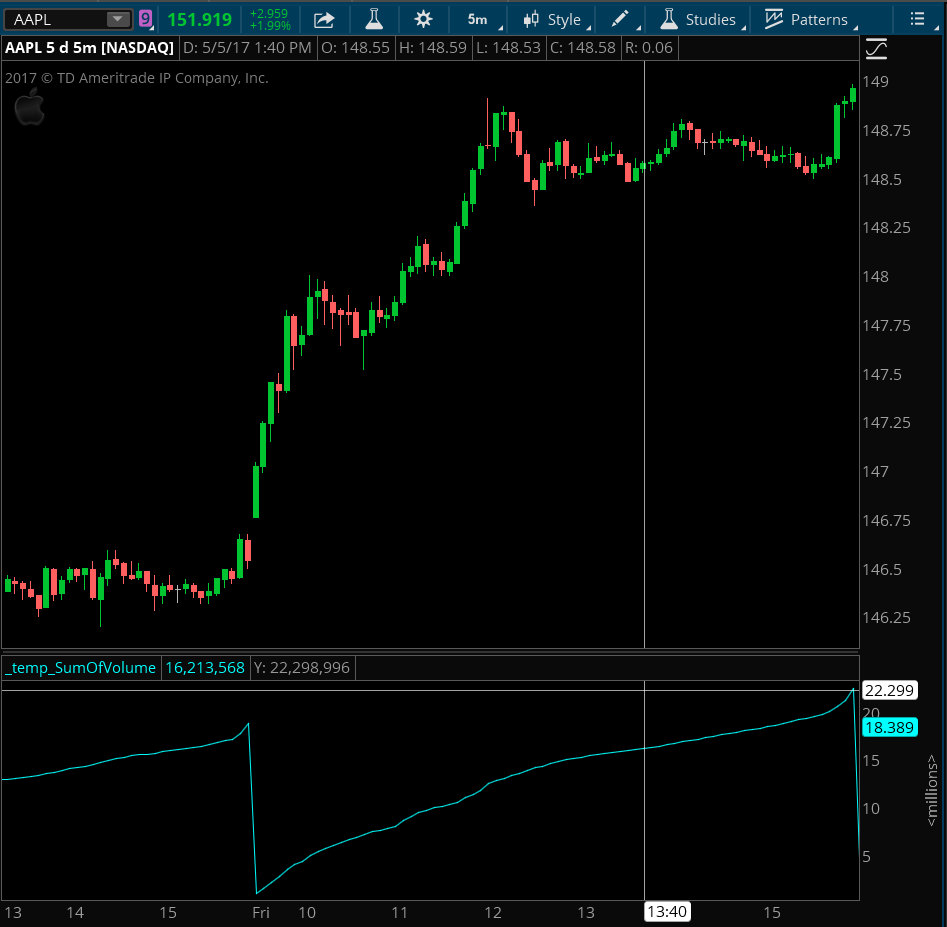Open the list options menu icon
Viewport: 947px width, 927px height.
click(x=917, y=19)
